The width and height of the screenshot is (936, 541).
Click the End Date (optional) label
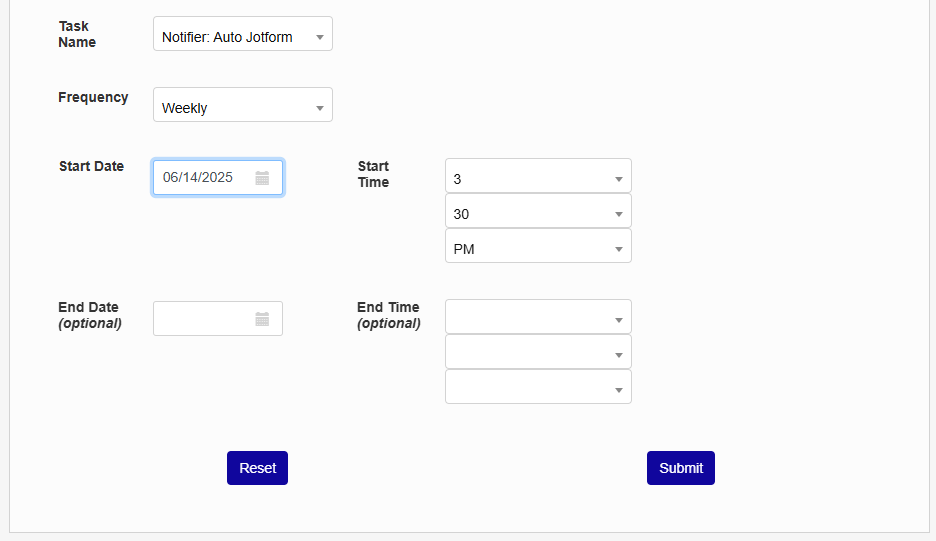90,315
